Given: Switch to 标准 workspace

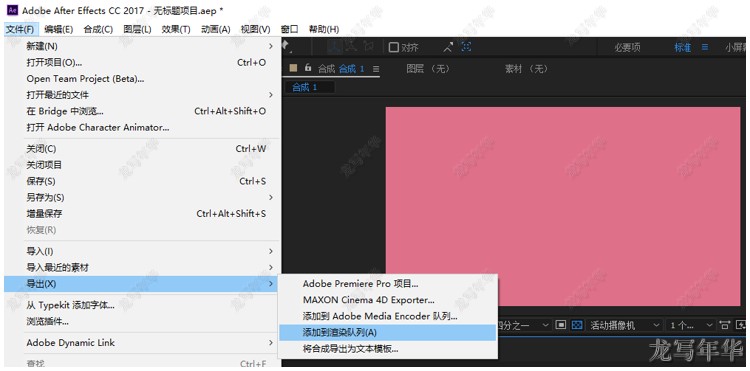Looking at the screenshot, I should [x=683, y=48].
